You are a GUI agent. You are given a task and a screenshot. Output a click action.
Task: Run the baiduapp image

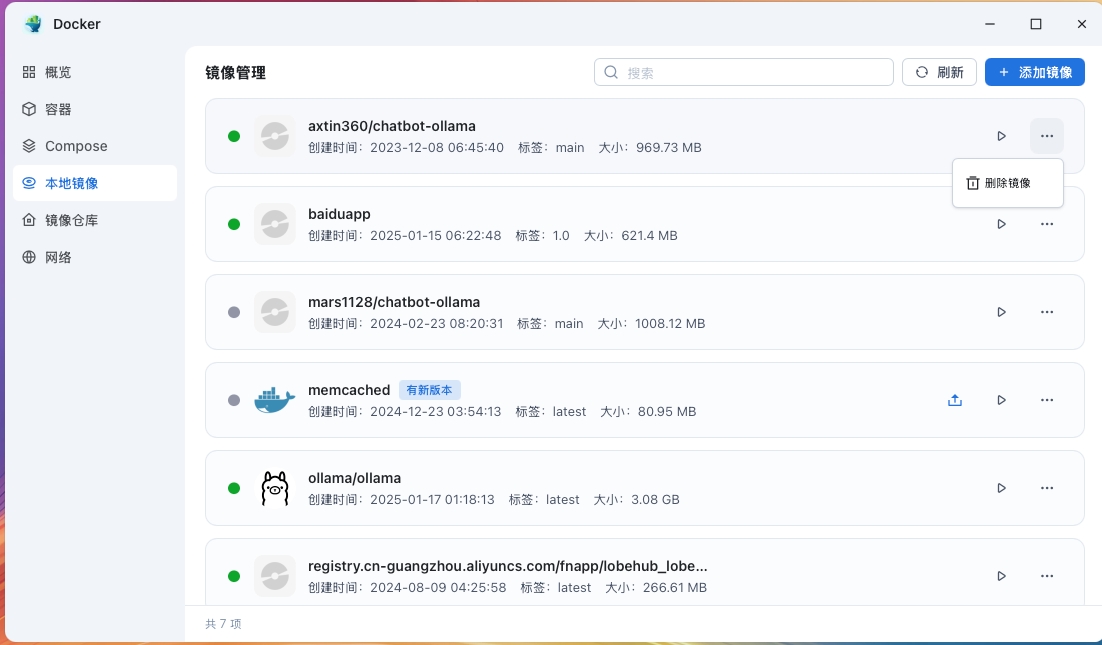1001,224
